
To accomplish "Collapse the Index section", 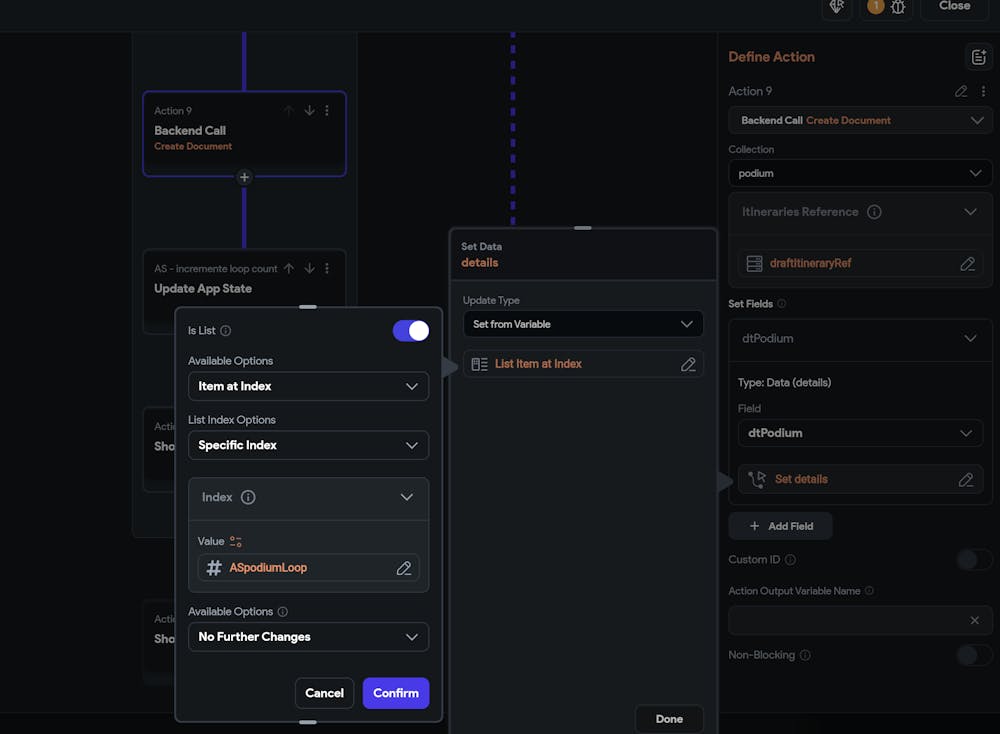I will tap(406, 497).
